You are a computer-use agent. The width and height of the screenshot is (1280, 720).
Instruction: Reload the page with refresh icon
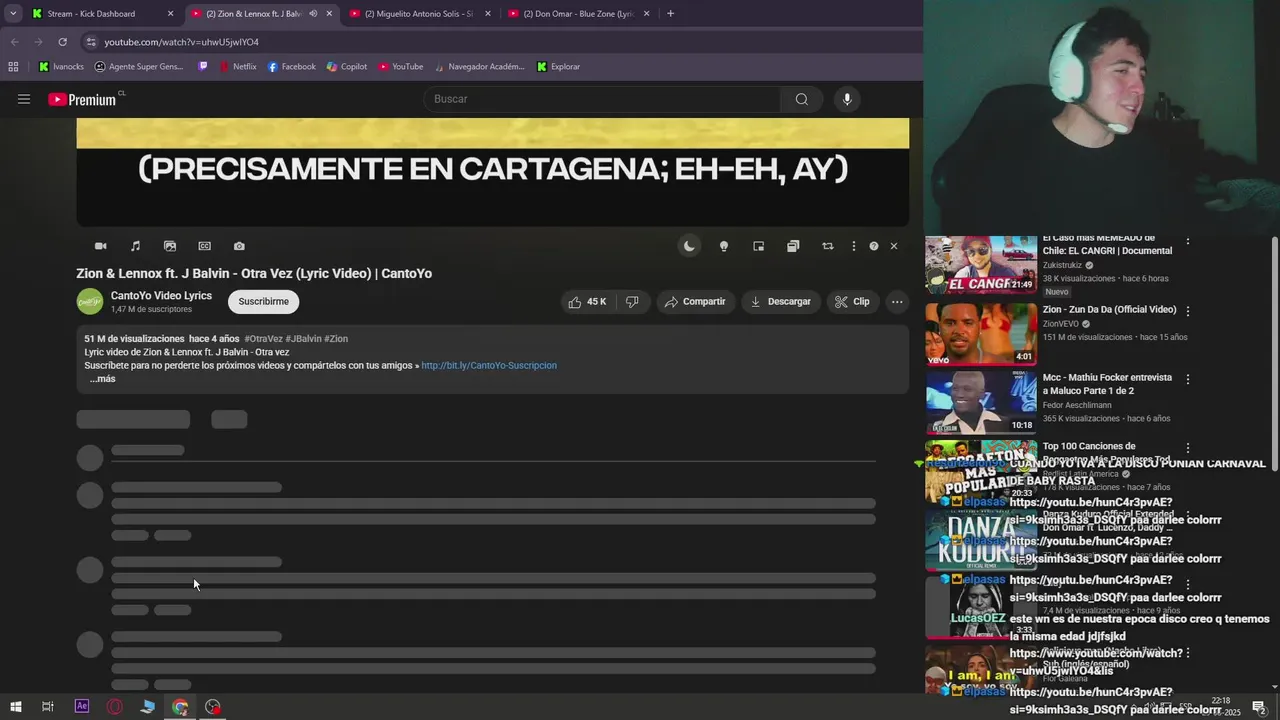coord(62,42)
